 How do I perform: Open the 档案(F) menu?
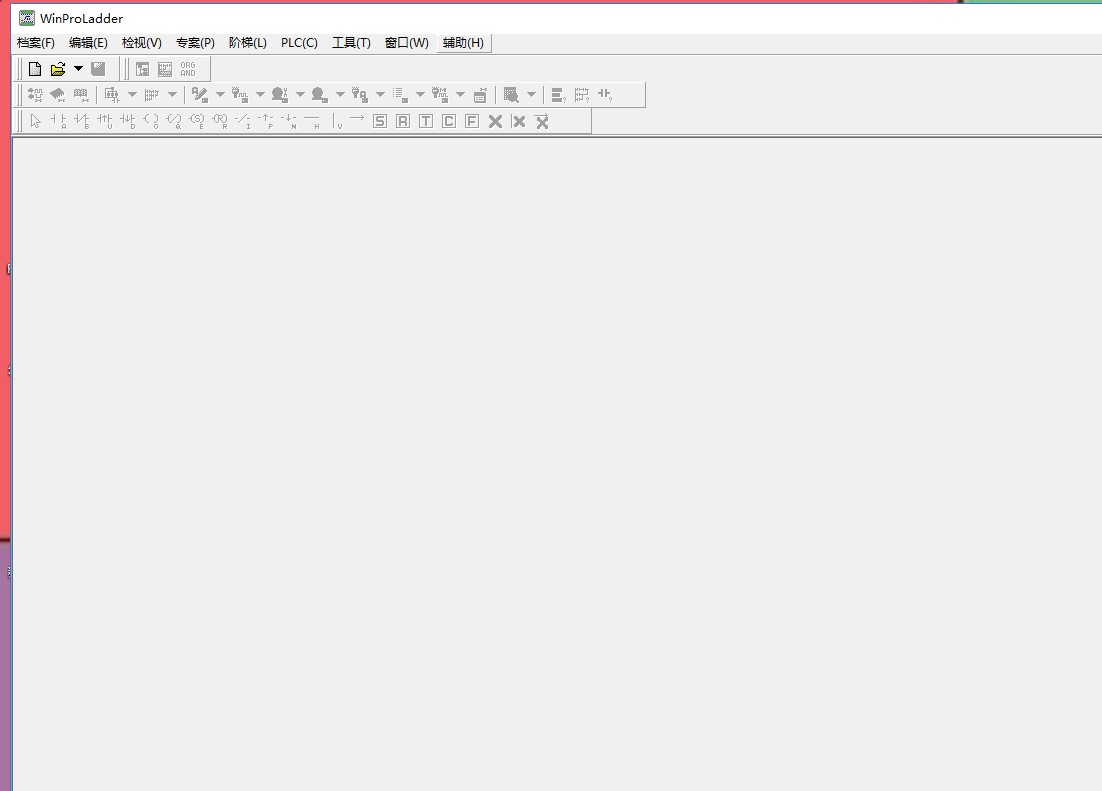coord(36,43)
